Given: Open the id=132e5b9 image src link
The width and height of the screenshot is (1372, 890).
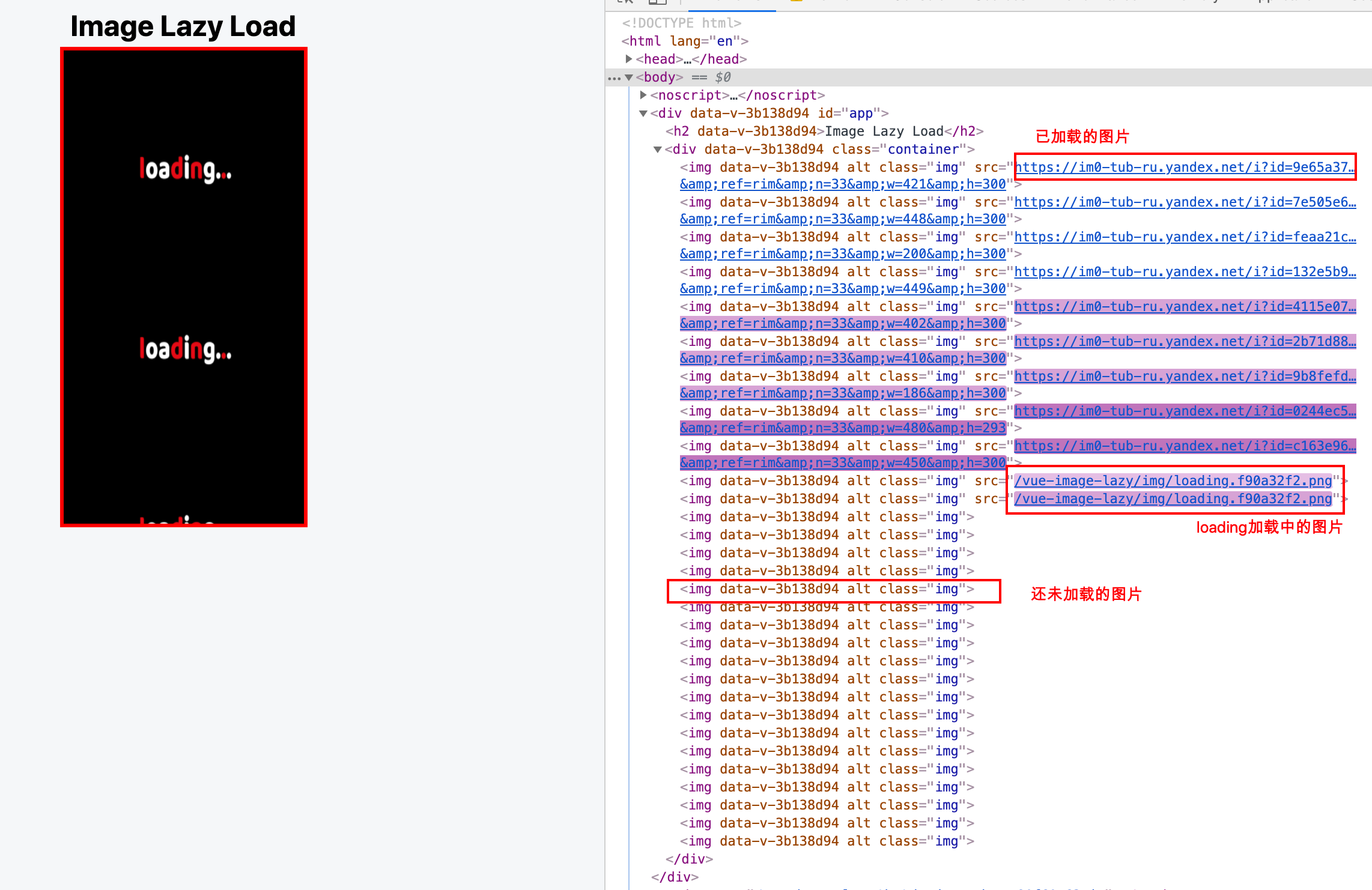Looking at the screenshot, I should [x=1183, y=271].
